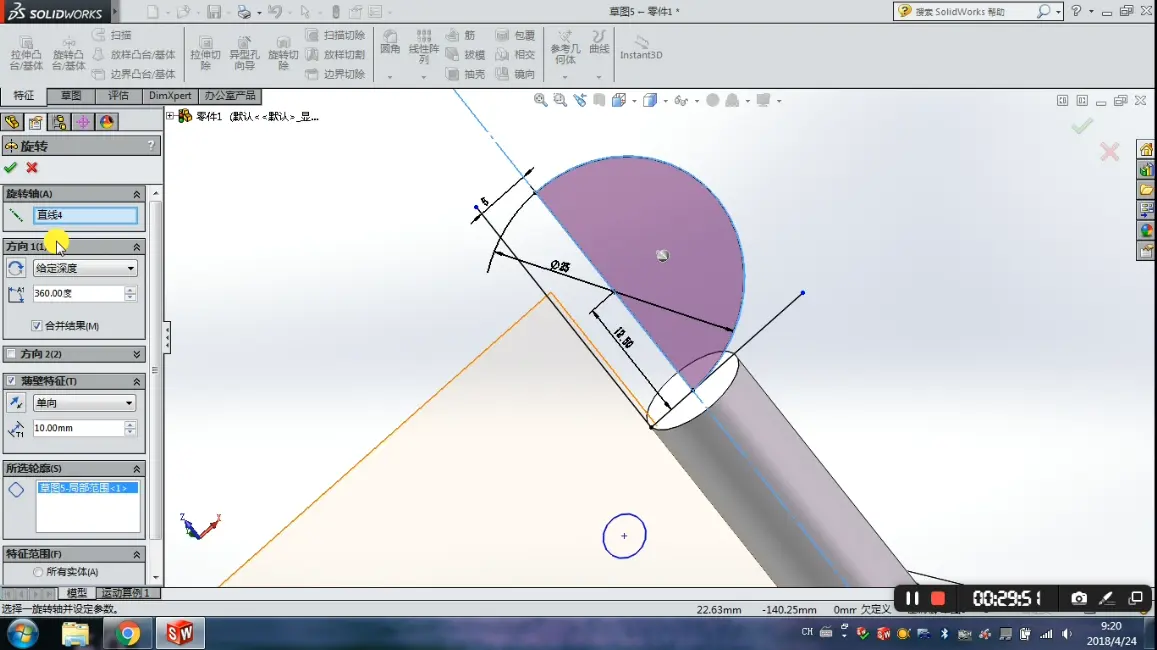Switch to the 特征 ribbon tab
The height and width of the screenshot is (650, 1157).
(x=24, y=96)
